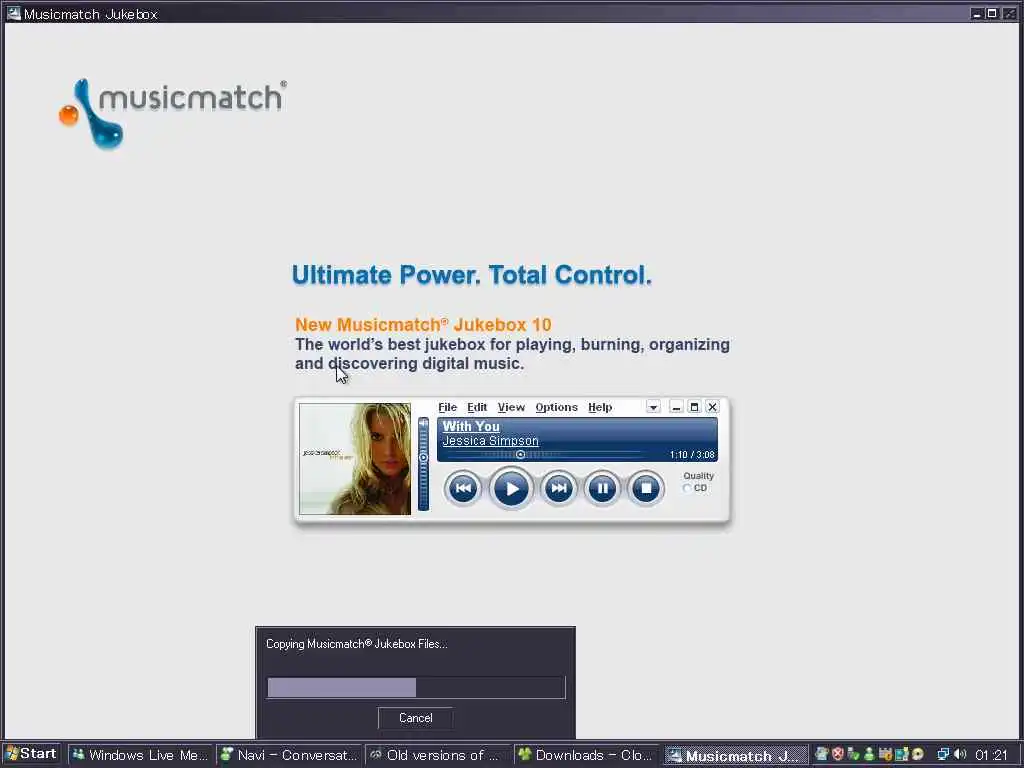The width and height of the screenshot is (1024, 768).
Task: Click the Musicmatch Jukebox taskbar button
Action: [736, 756]
